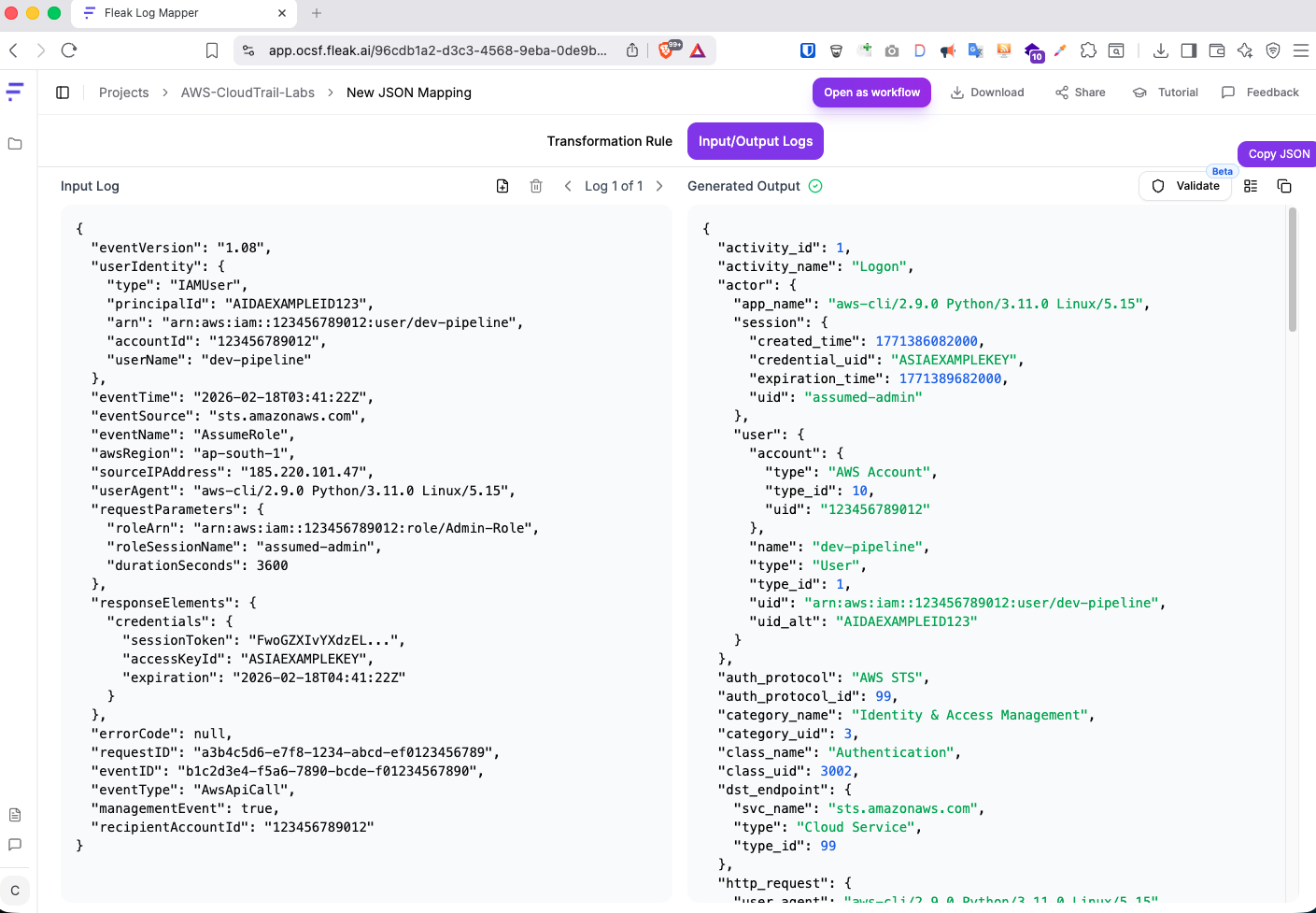Viewport: 1316px width, 913px height.
Task: Open the document icon in left sidebar
Action: (15, 815)
